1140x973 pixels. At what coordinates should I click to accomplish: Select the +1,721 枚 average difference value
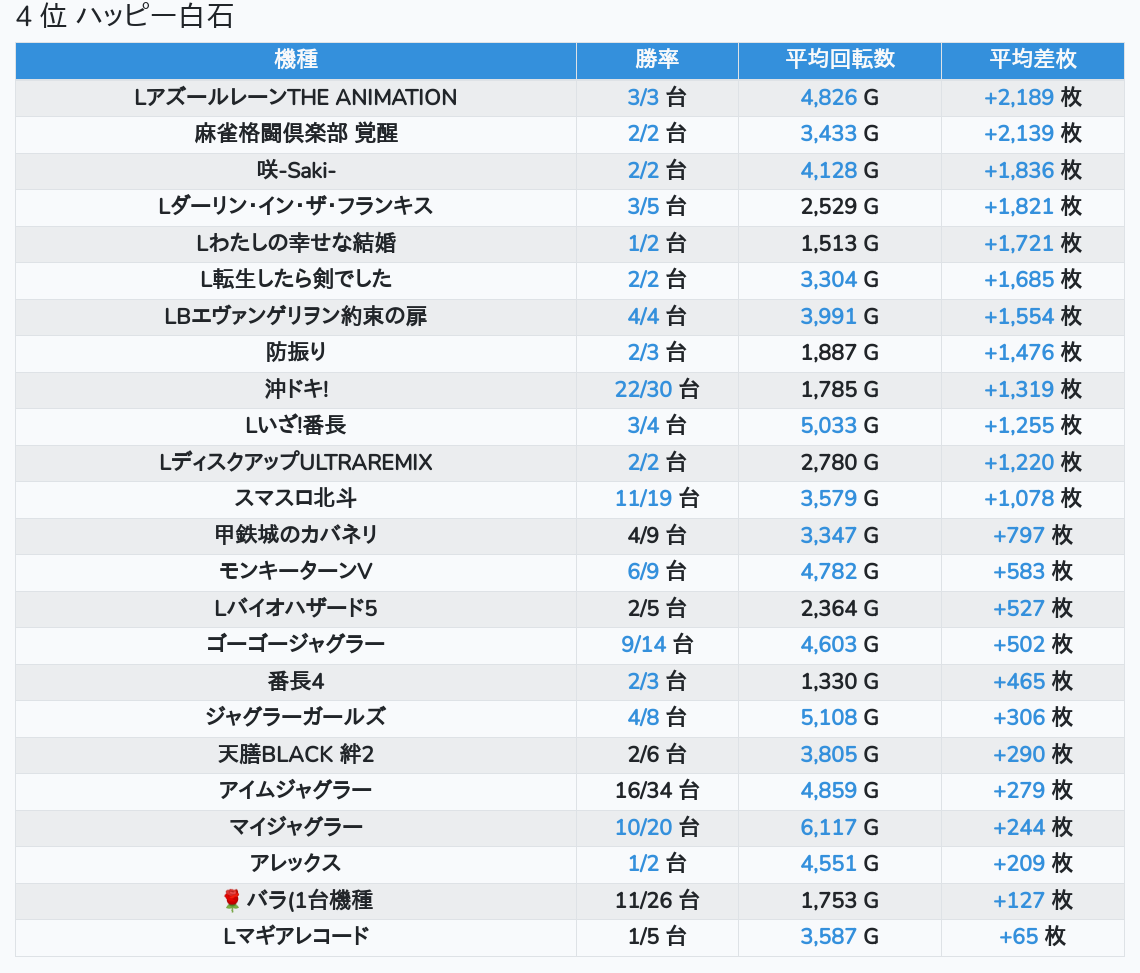(1033, 243)
